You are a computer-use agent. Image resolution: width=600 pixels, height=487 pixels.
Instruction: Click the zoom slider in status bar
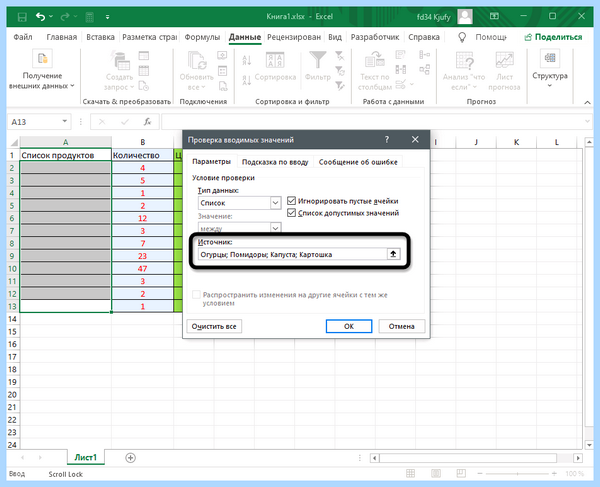517,474
